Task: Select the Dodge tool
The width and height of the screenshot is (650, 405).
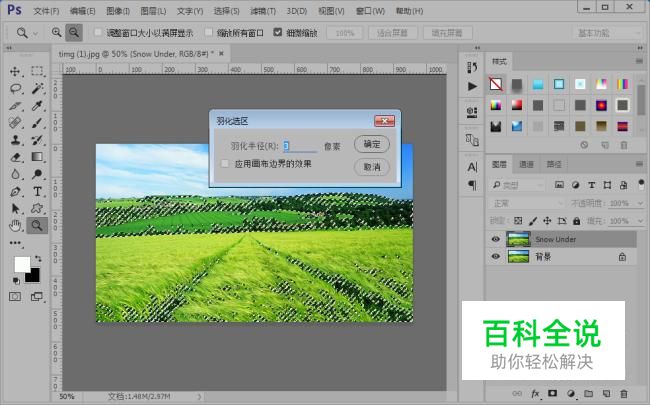Action: [37, 174]
